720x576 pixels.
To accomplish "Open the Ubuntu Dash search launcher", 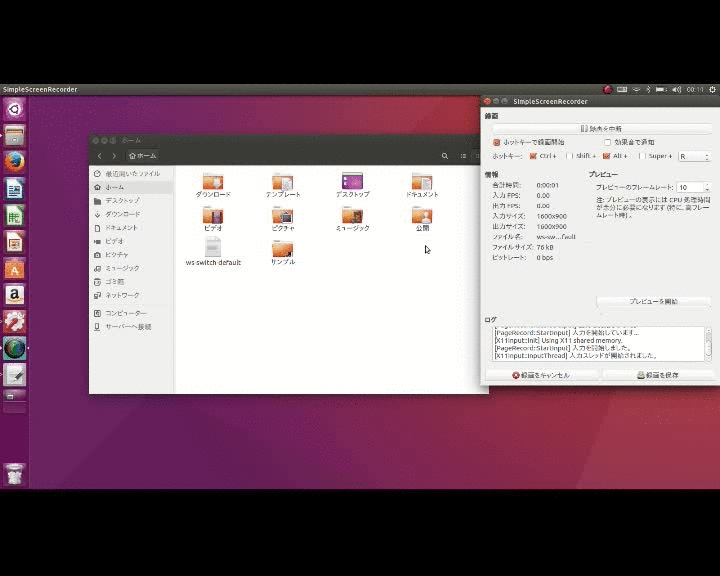I will 15,109.
